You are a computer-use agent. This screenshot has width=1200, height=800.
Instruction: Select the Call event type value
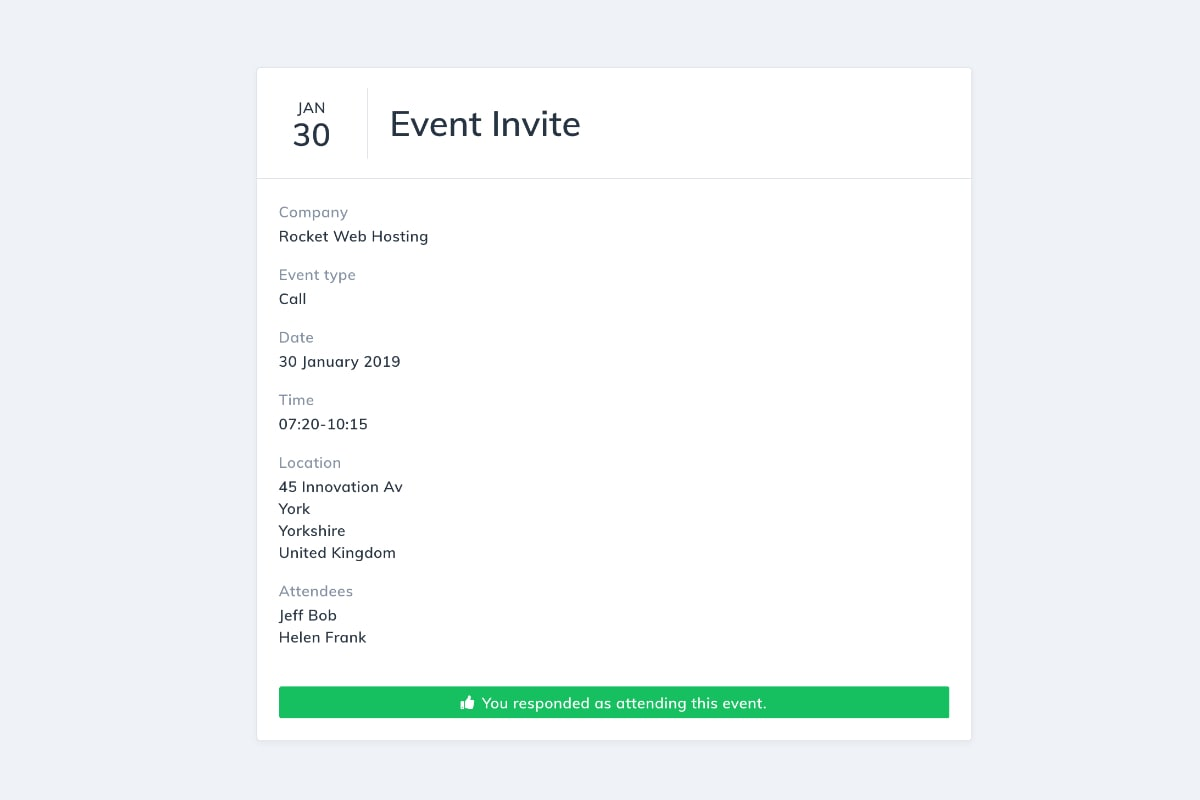(292, 299)
